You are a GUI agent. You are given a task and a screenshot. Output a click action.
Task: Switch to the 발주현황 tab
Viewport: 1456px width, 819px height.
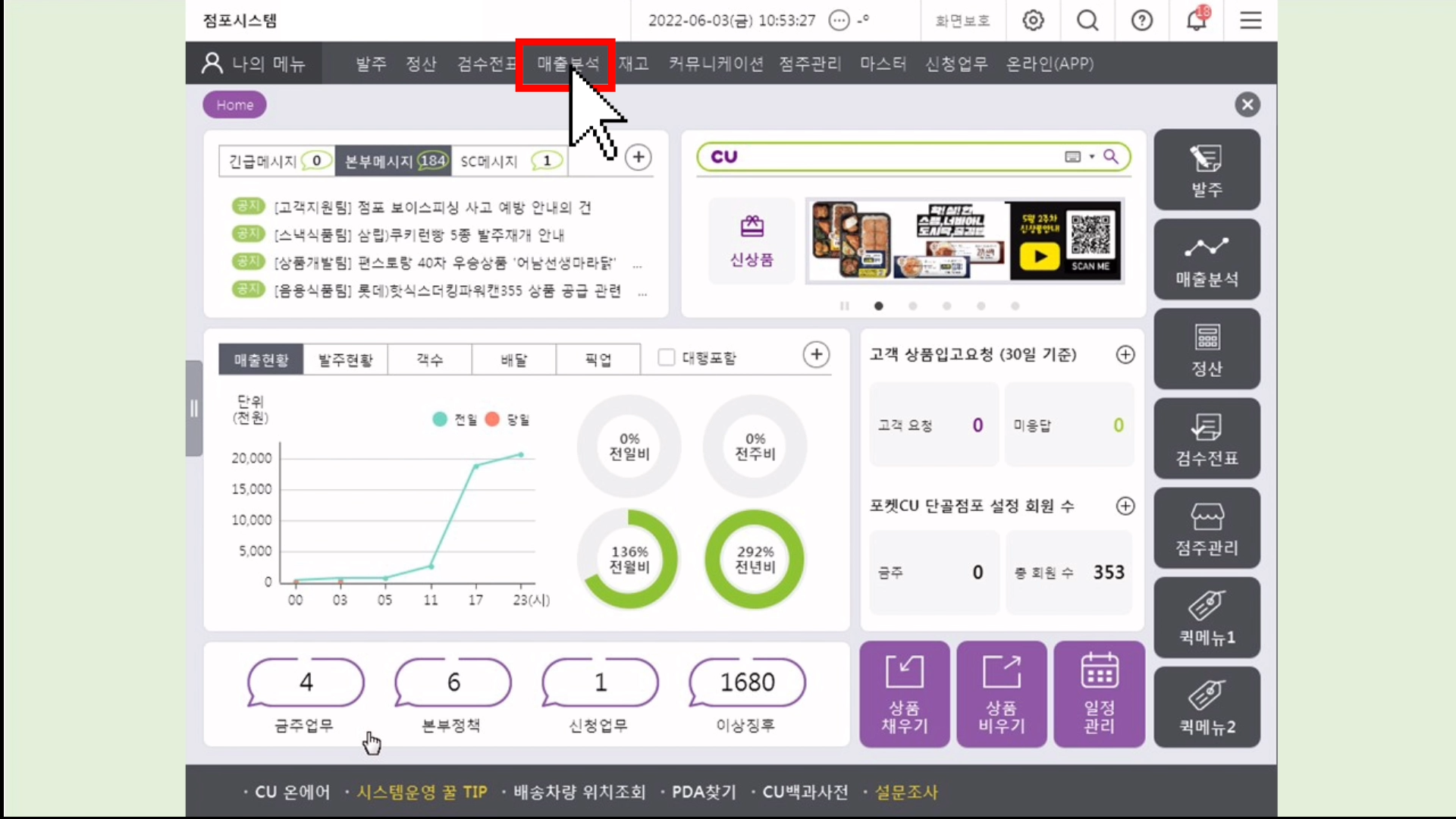tap(345, 359)
